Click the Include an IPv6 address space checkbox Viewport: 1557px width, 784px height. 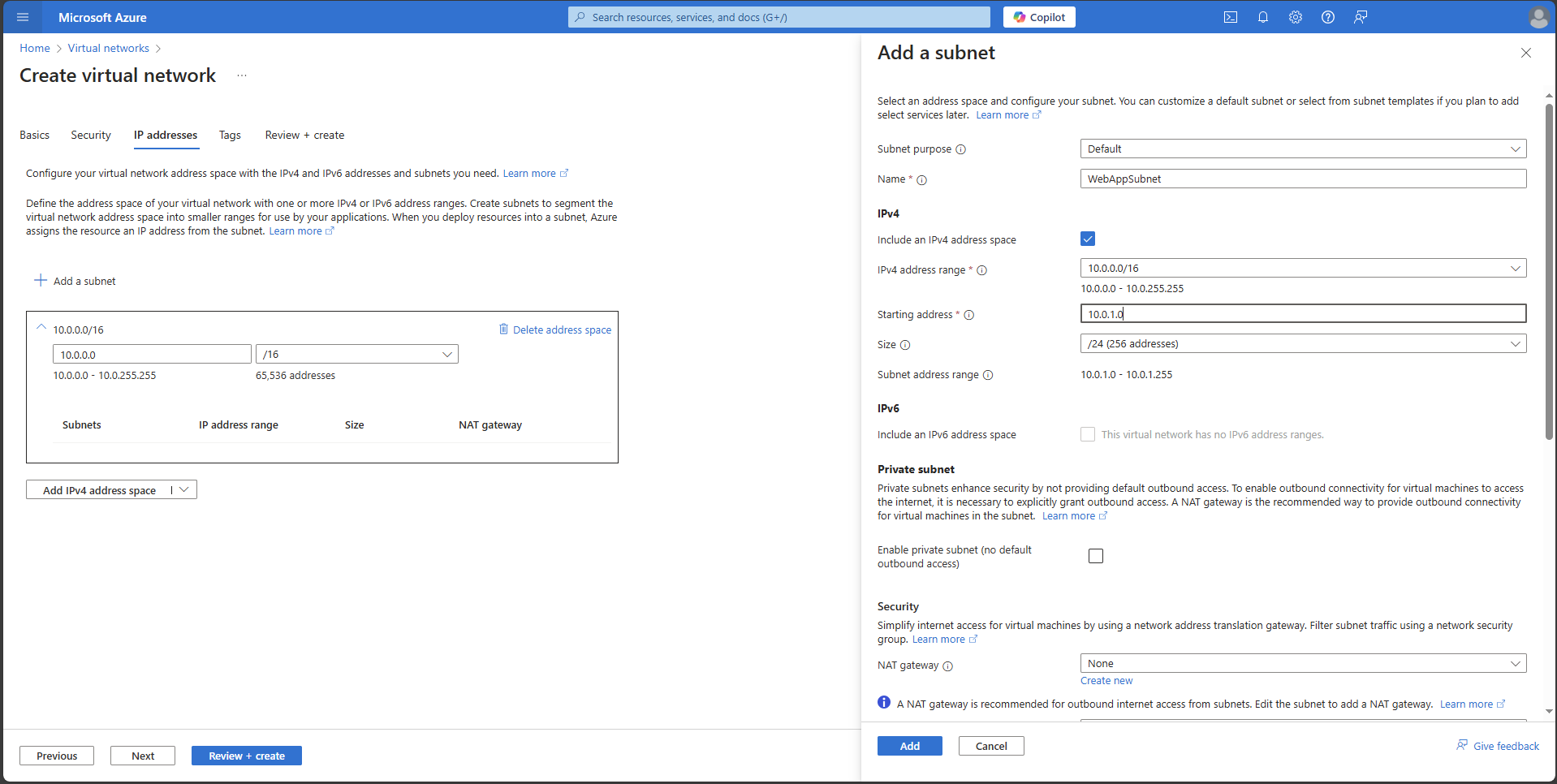tap(1088, 434)
